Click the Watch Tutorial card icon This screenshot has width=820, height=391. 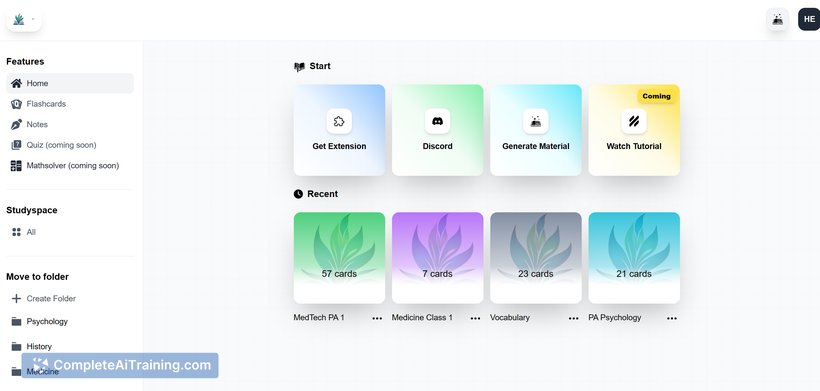click(x=634, y=121)
